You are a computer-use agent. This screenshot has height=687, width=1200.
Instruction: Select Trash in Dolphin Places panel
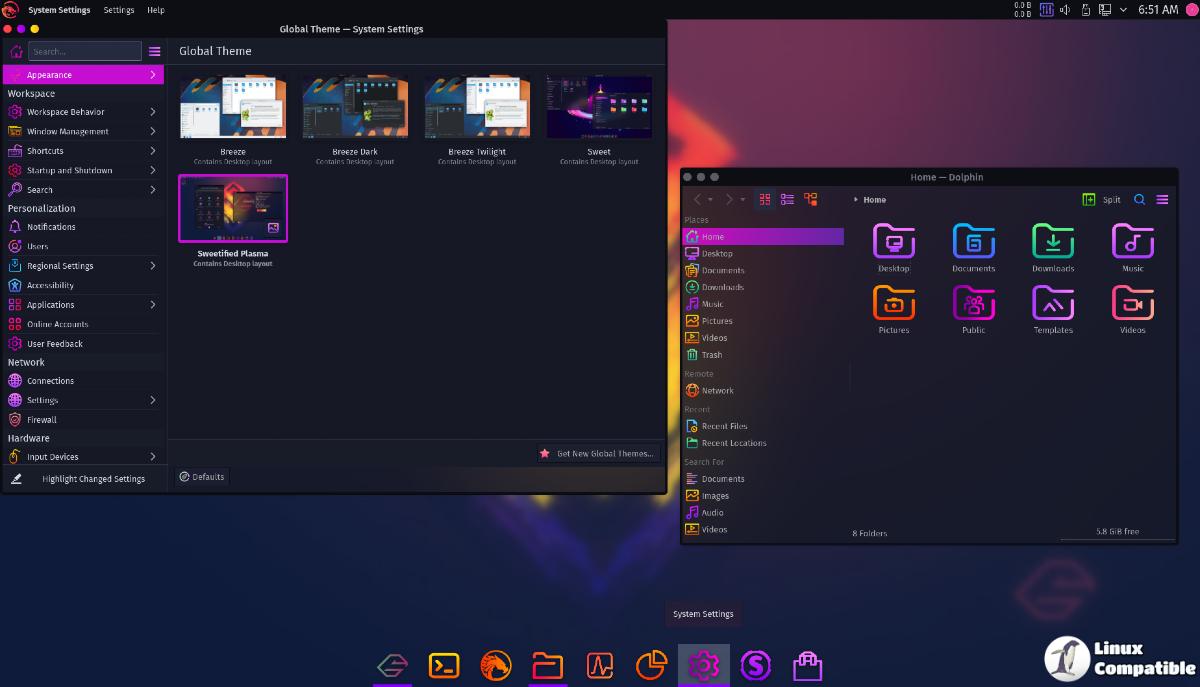(711, 355)
